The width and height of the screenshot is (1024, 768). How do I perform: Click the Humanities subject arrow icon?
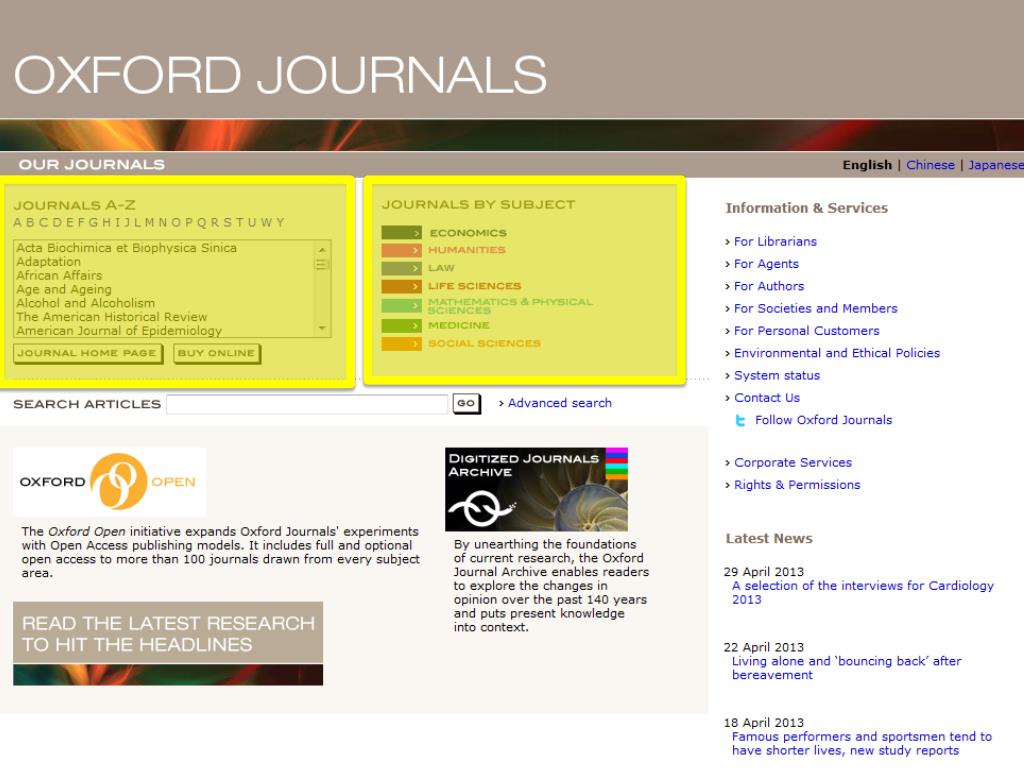pos(402,250)
